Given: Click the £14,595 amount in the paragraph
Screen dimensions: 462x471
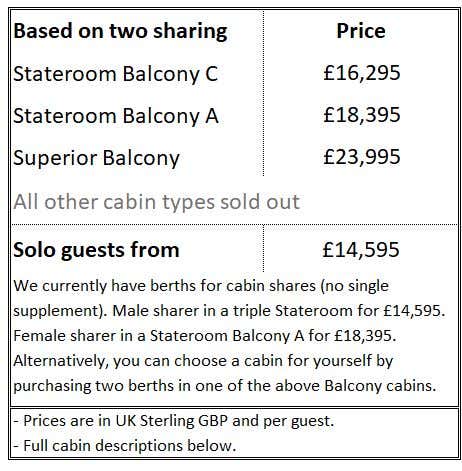Looking at the screenshot, I should tap(414, 311).
